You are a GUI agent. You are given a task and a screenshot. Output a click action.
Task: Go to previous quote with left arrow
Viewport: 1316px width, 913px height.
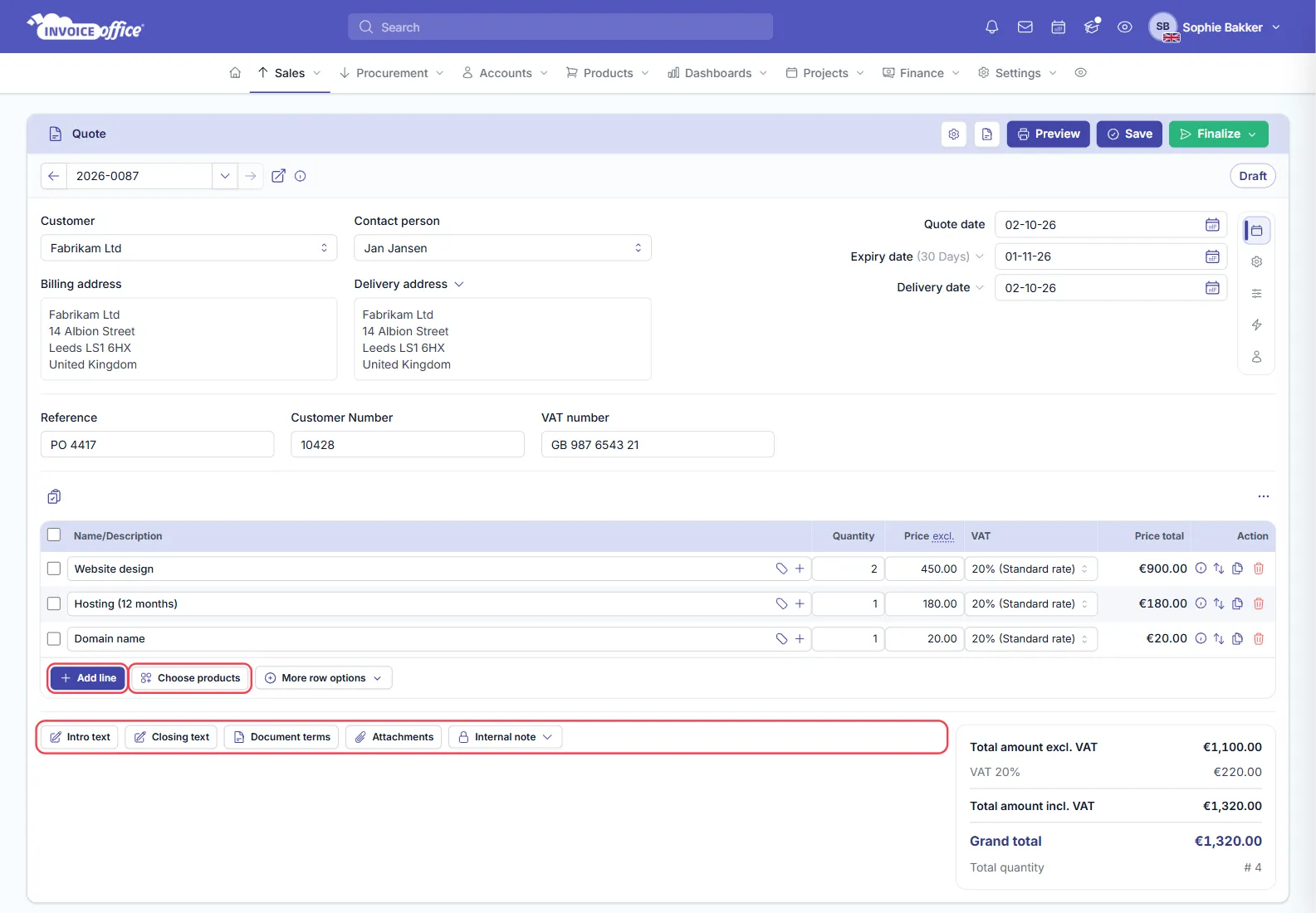pyautogui.click(x=53, y=176)
